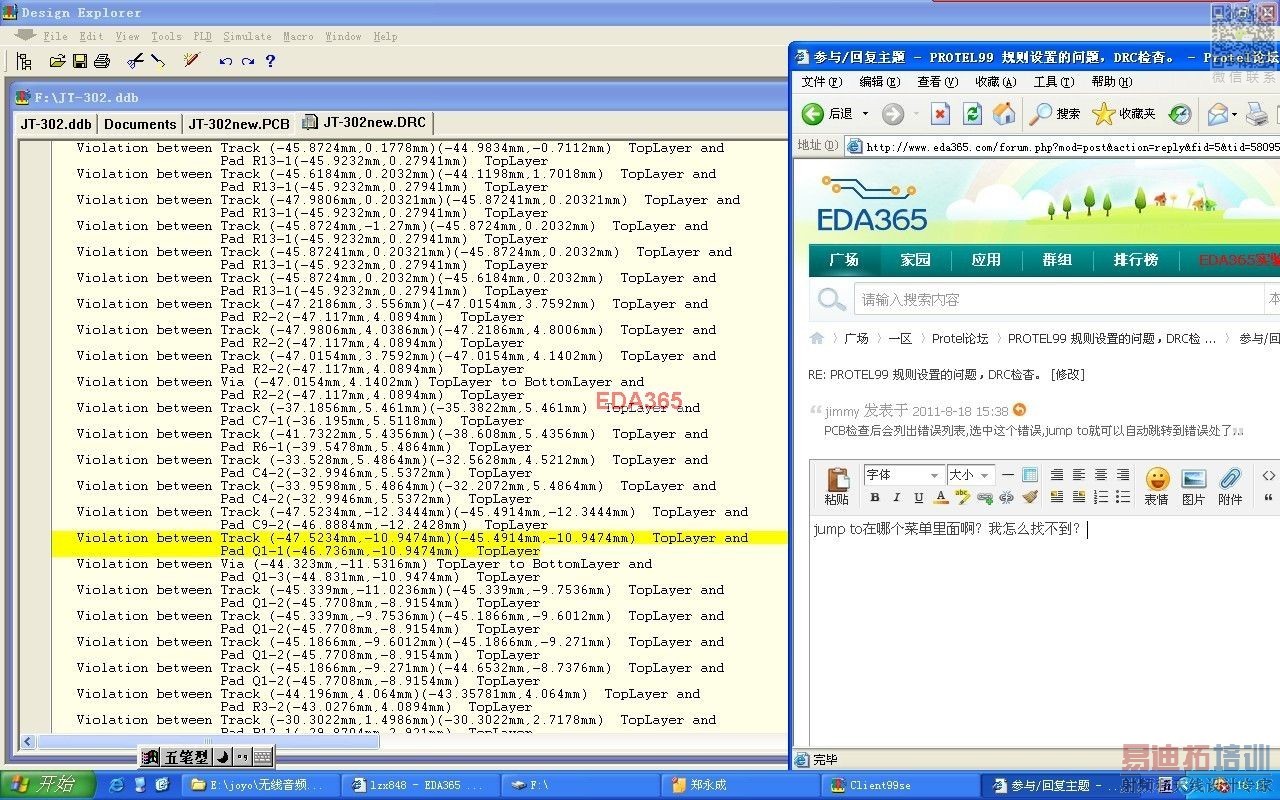The image size is (1280, 800).
Task: Click the redo arrow in Design Explorer toolbar
Action: click(247, 61)
